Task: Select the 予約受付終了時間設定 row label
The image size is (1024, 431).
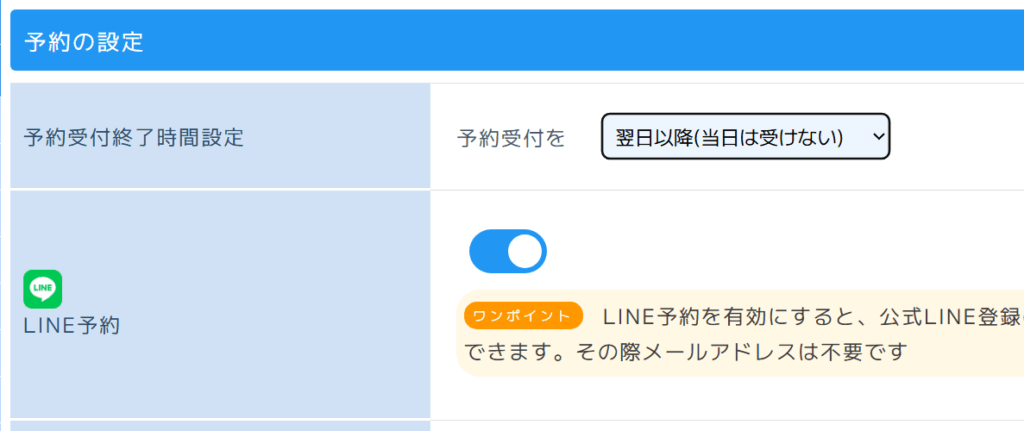Action: coord(133,137)
